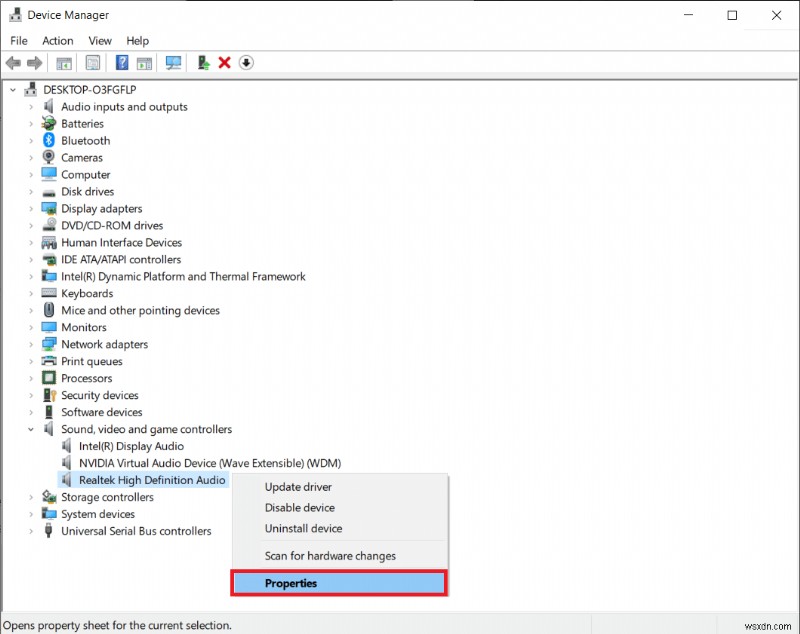The image size is (800, 634).
Task: Expand the Display adapters category
Action: click(x=31, y=208)
